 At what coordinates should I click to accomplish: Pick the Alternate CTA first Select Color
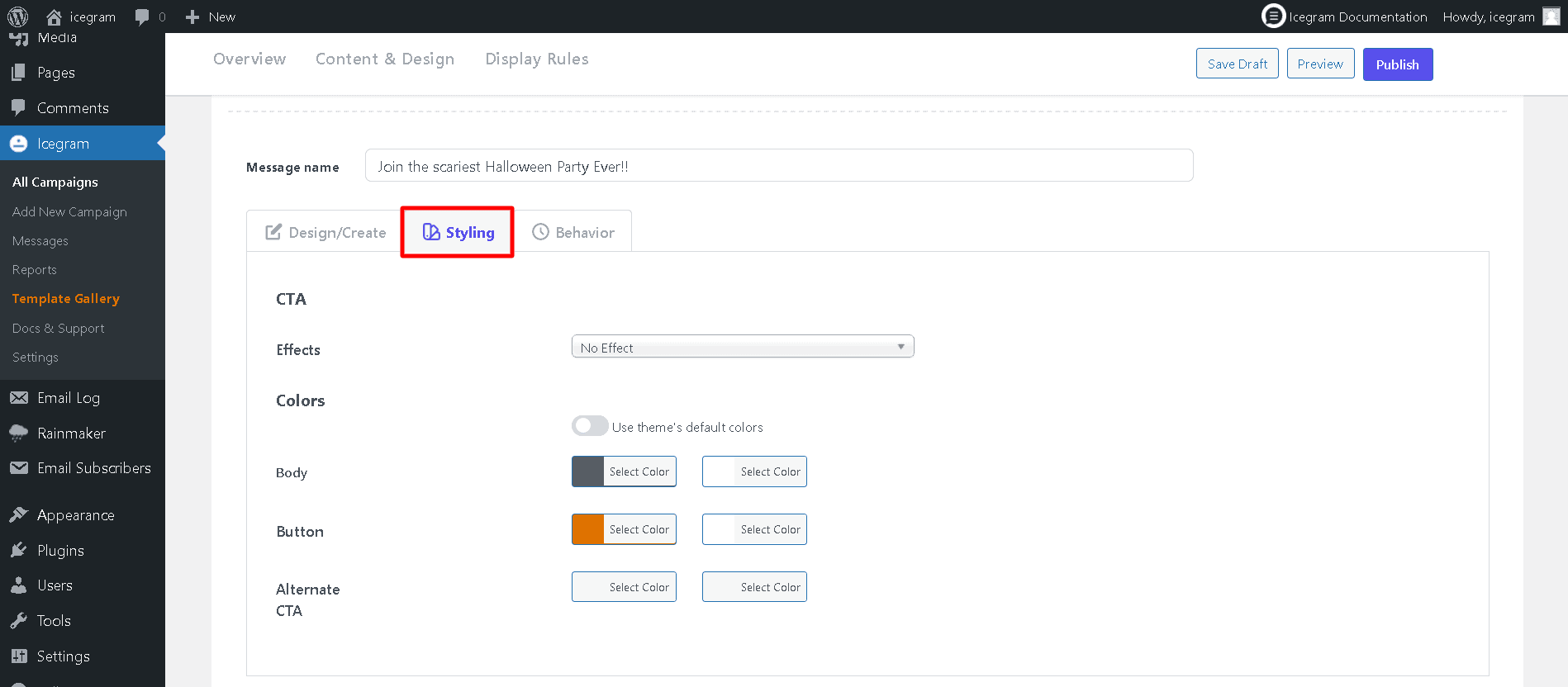coord(624,587)
